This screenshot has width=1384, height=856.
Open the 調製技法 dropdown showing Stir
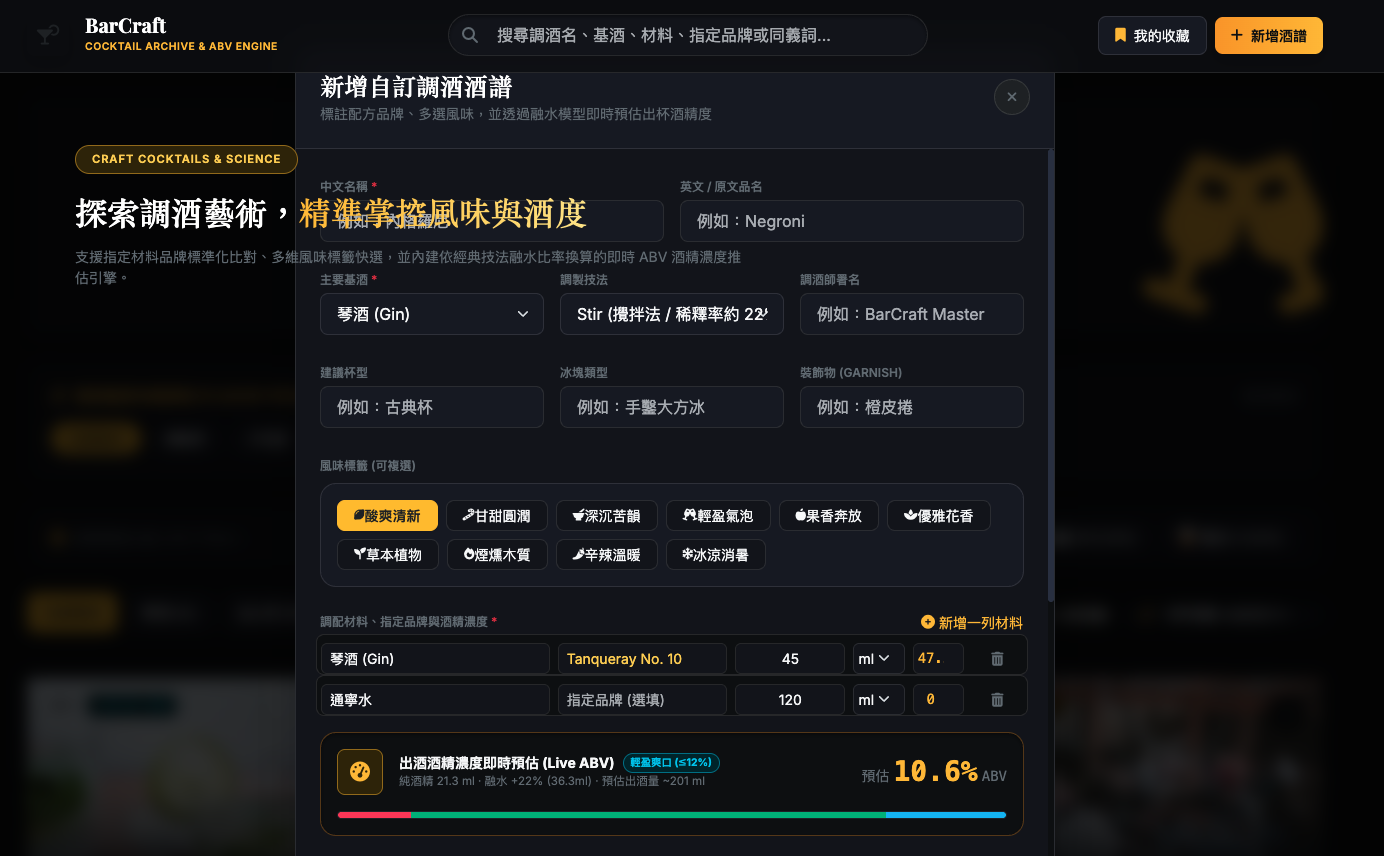(x=672, y=314)
